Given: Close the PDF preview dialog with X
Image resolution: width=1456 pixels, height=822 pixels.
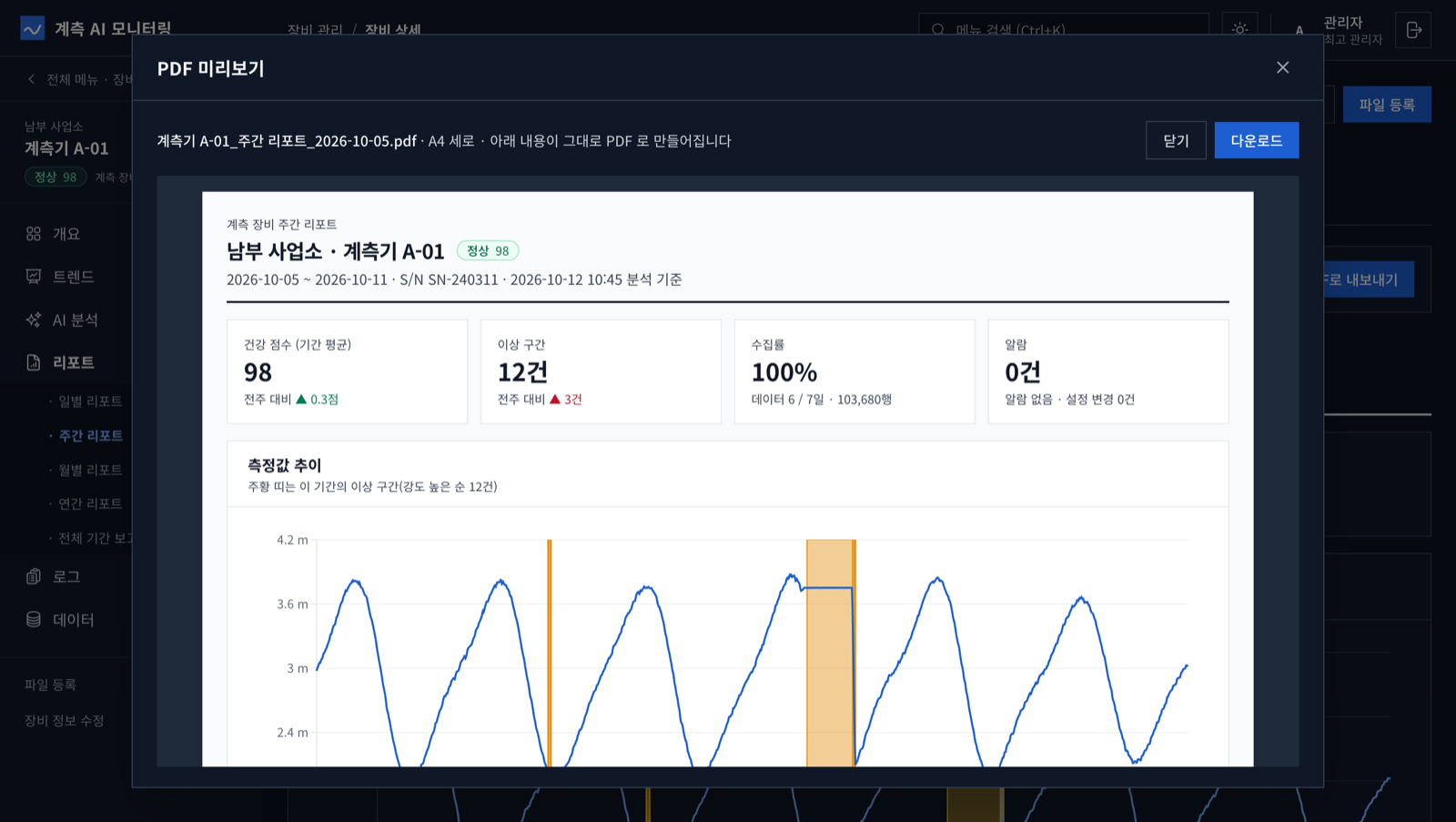Looking at the screenshot, I should 1282,67.
